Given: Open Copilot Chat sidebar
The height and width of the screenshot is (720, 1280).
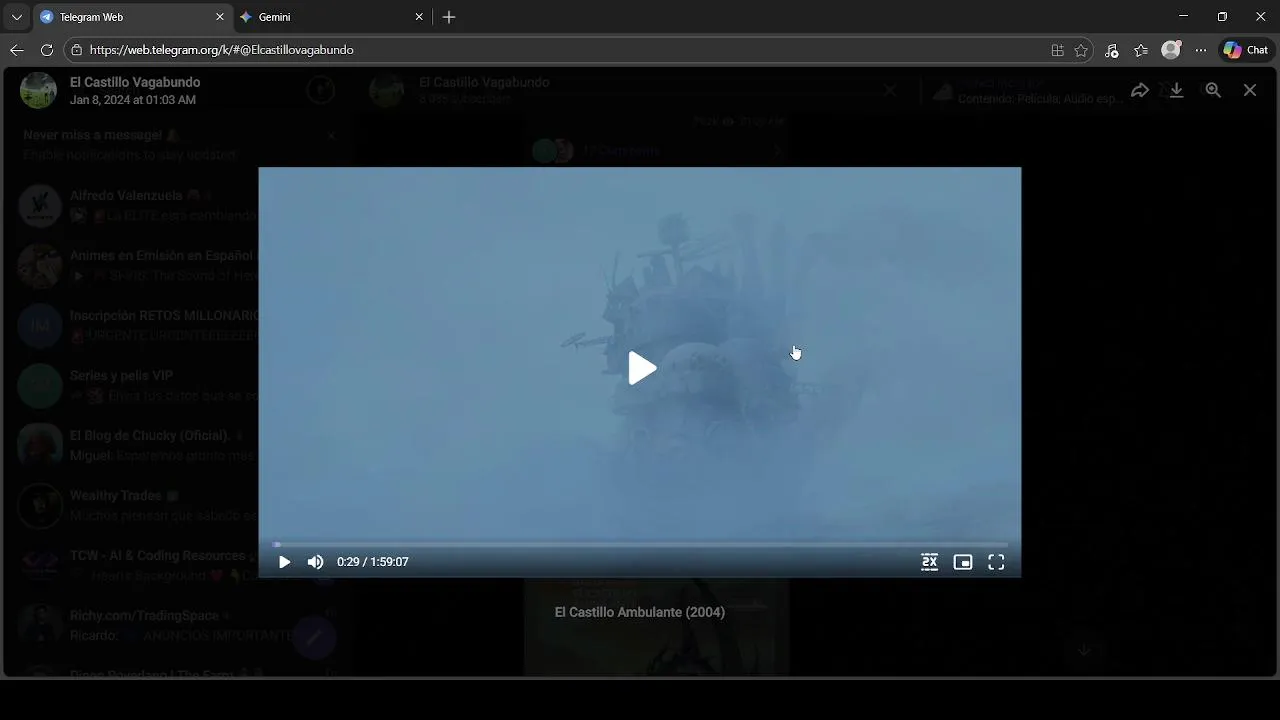Looking at the screenshot, I should [1246, 50].
